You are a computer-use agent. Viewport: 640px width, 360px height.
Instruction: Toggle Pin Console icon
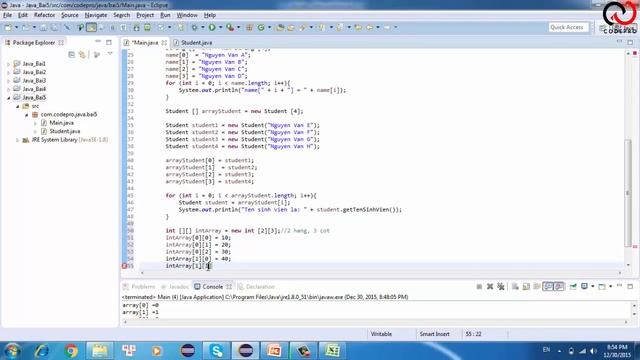[x=573, y=287]
